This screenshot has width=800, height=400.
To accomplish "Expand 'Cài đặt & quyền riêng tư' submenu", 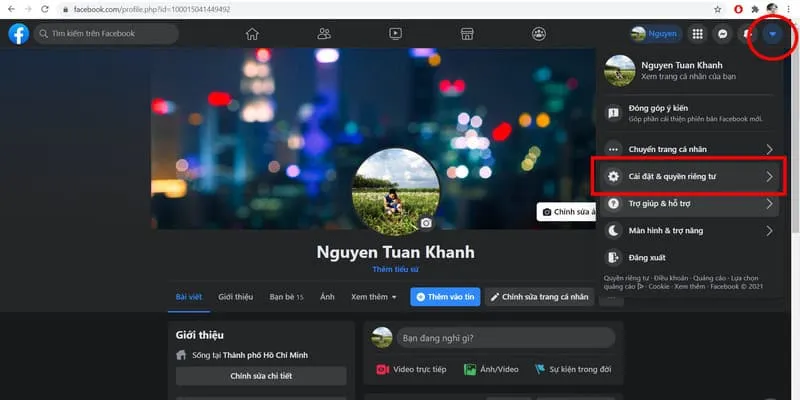I will (x=686, y=177).
